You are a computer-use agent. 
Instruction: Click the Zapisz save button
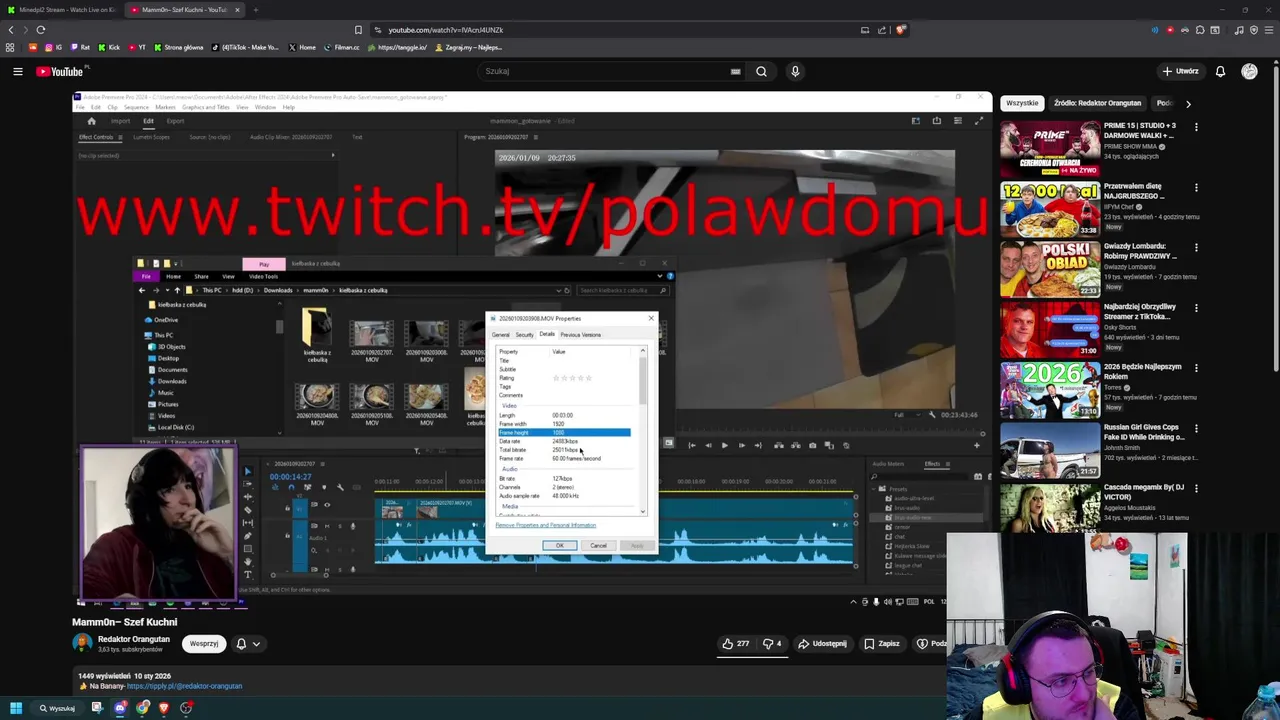[x=882, y=644]
